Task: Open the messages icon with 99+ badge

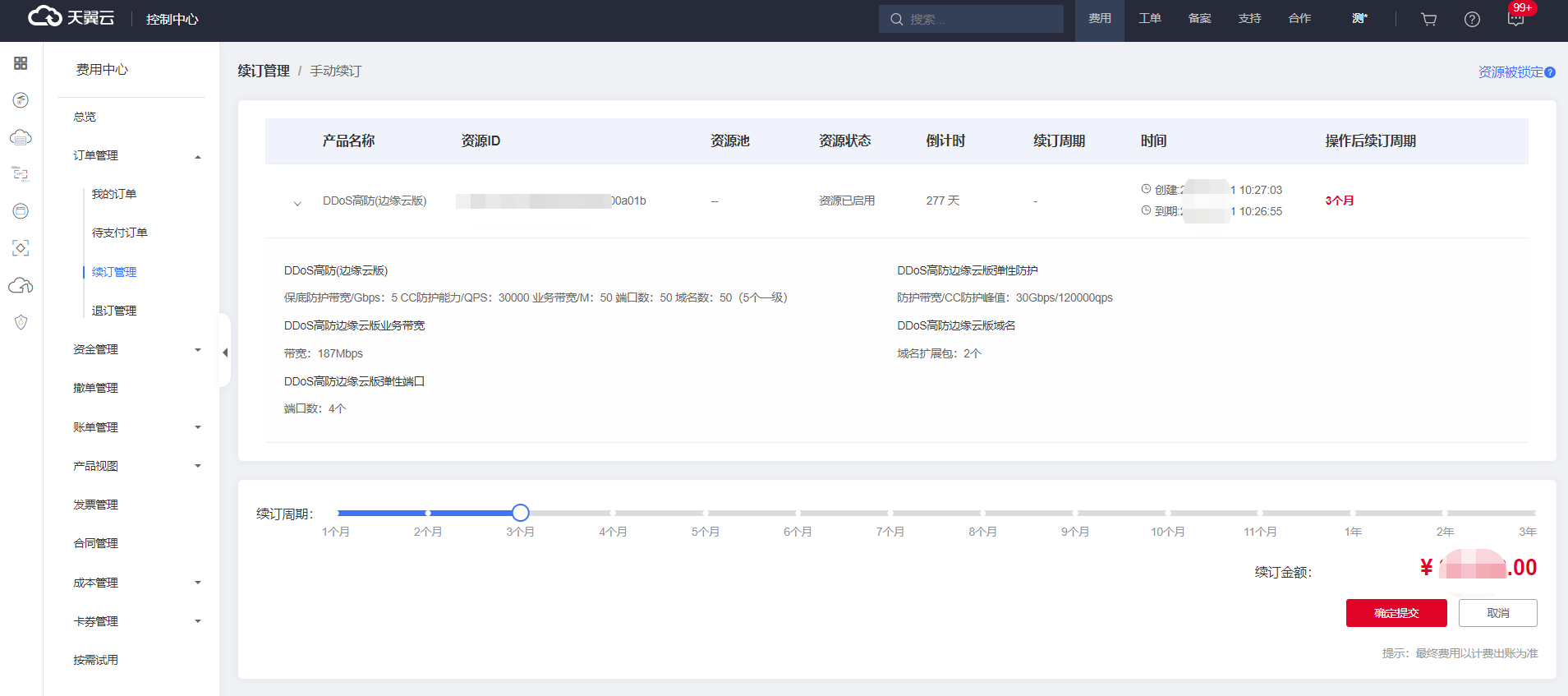Action: (1516, 18)
